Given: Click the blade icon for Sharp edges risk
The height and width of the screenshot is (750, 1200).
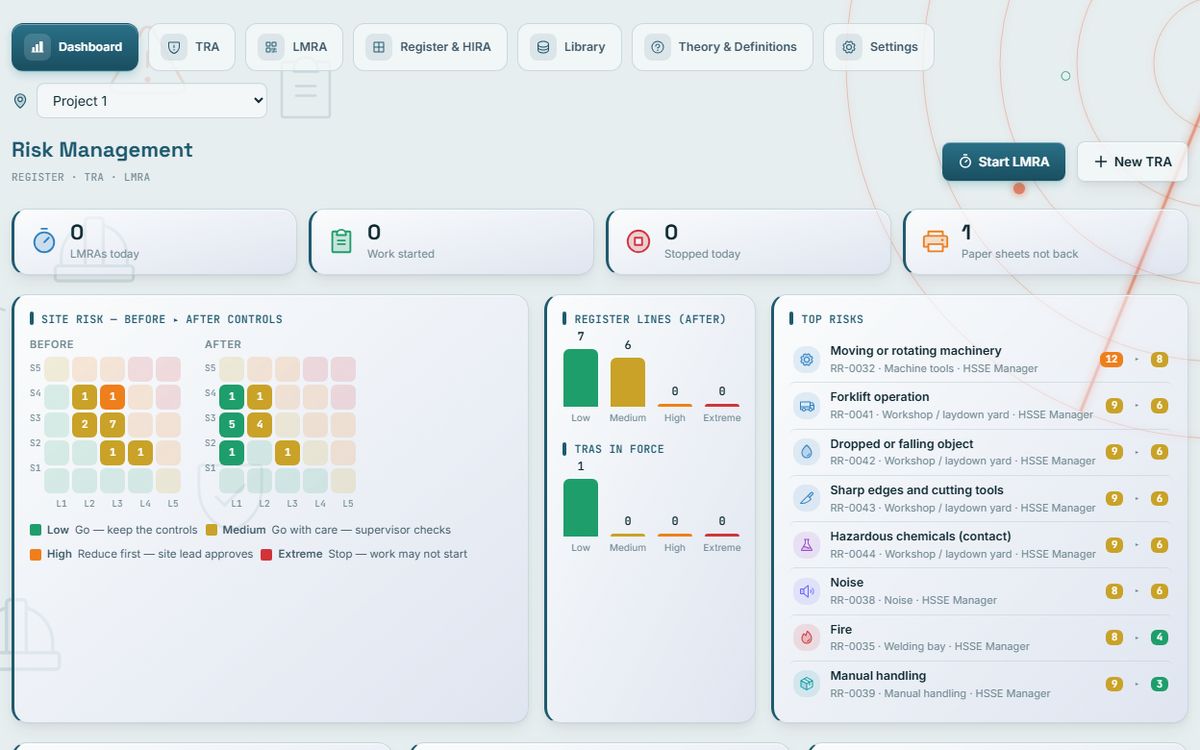Looking at the screenshot, I should 807,498.
